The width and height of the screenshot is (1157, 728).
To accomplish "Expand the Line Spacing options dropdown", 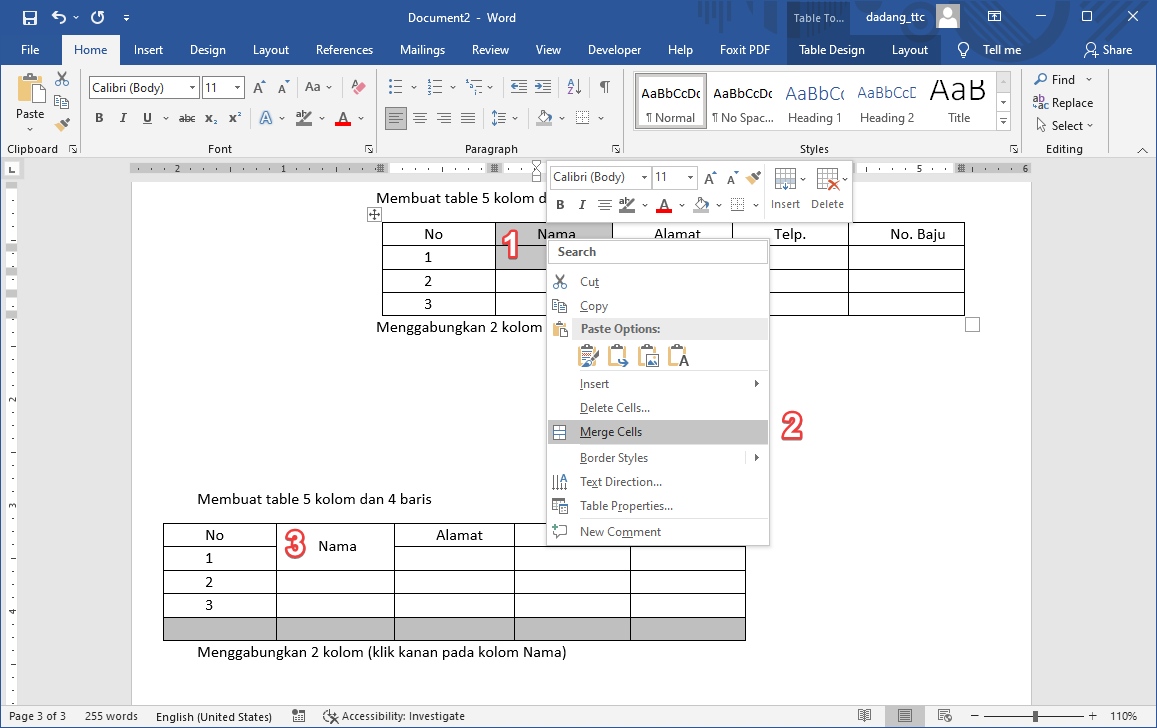I will (x=513, y=118).
